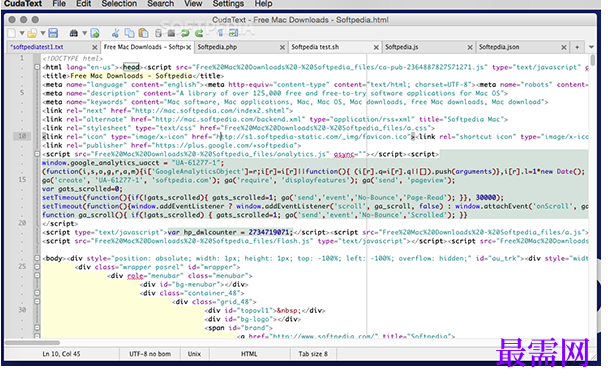Cut selection with the scissors icon
The image size is (608, 384).
coord(115,33)
